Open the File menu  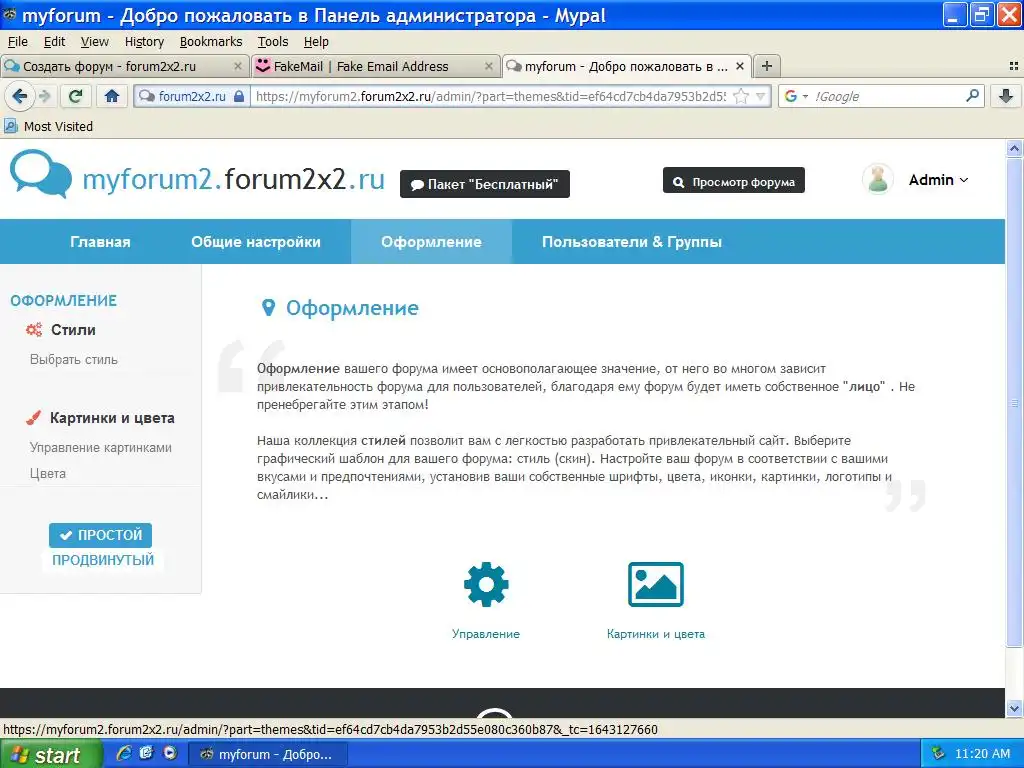click(x=18, y=42)
